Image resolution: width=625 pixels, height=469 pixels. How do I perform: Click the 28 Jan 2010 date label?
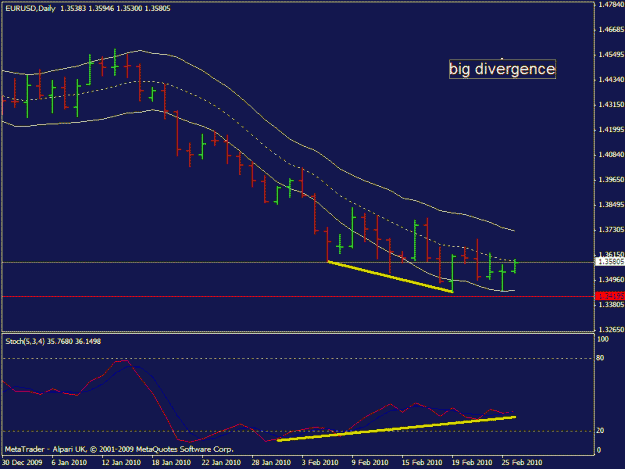[x=271, y=463]
